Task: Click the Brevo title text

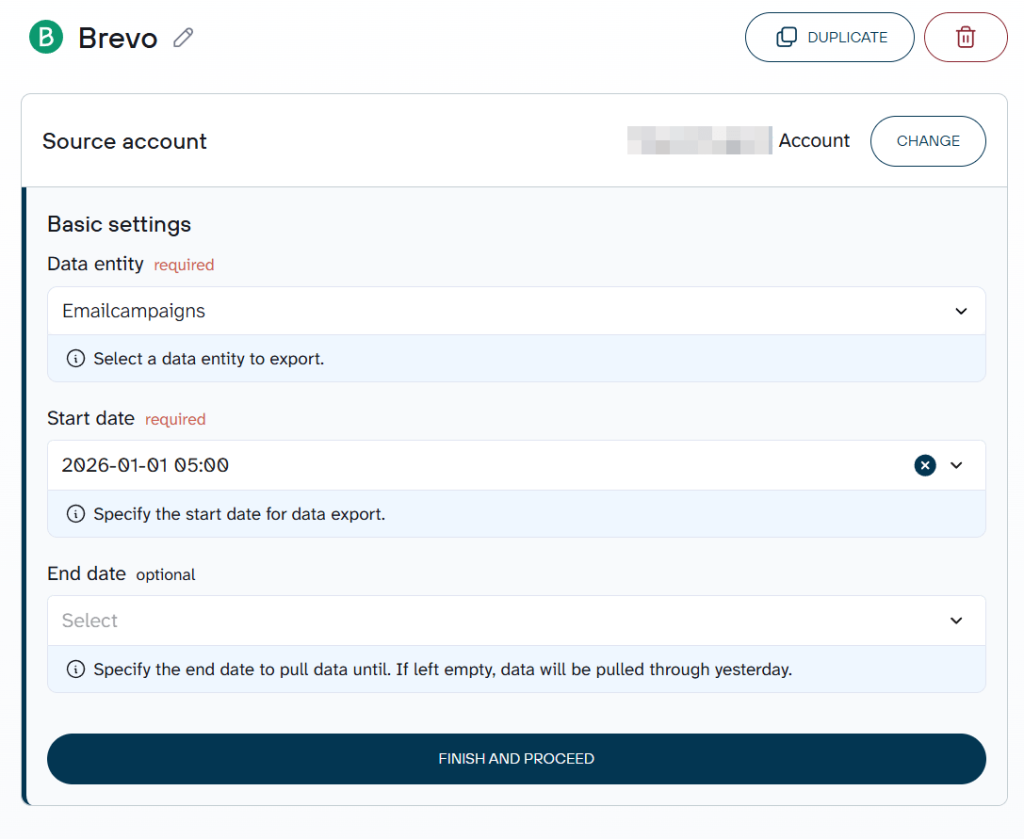Action: point(118,39)
